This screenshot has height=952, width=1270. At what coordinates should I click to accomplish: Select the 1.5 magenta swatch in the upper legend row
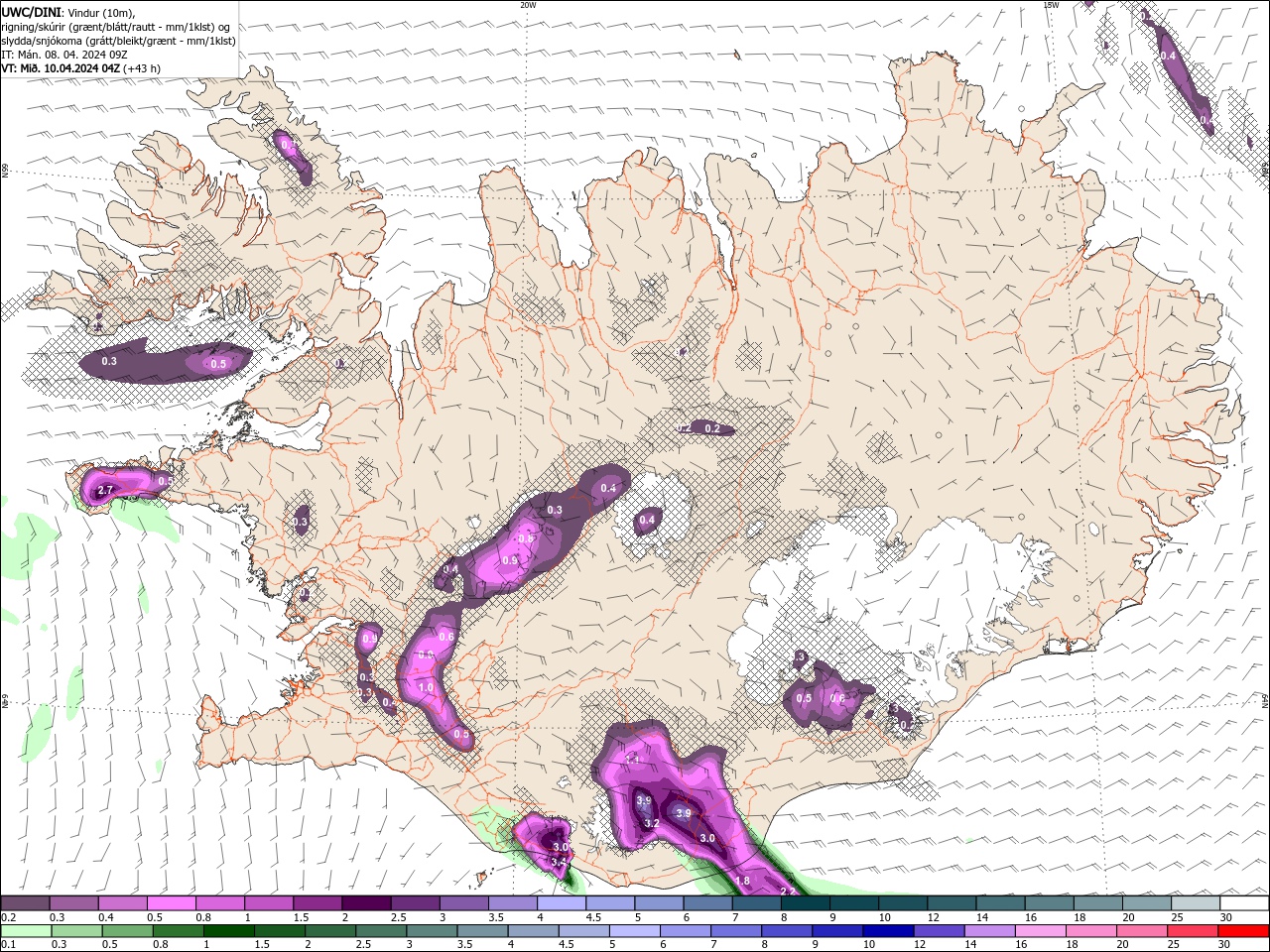317,902
